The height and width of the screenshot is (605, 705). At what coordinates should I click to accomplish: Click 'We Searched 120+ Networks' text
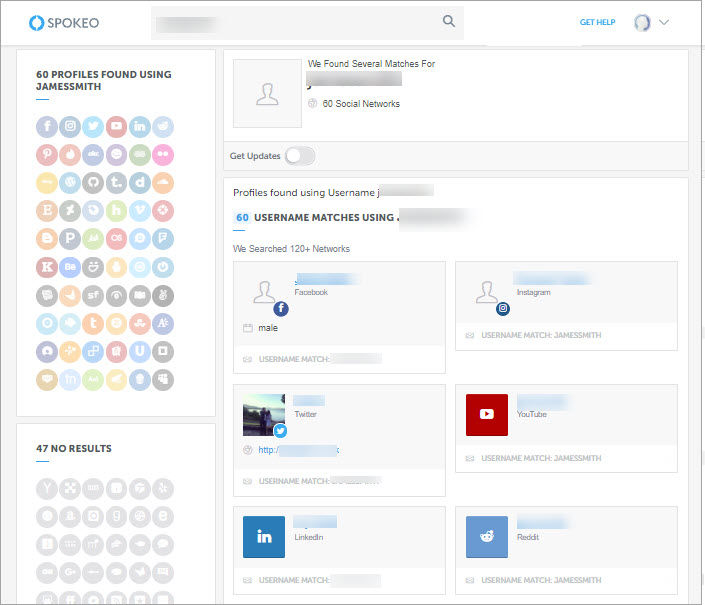click(x=291, y=249)
